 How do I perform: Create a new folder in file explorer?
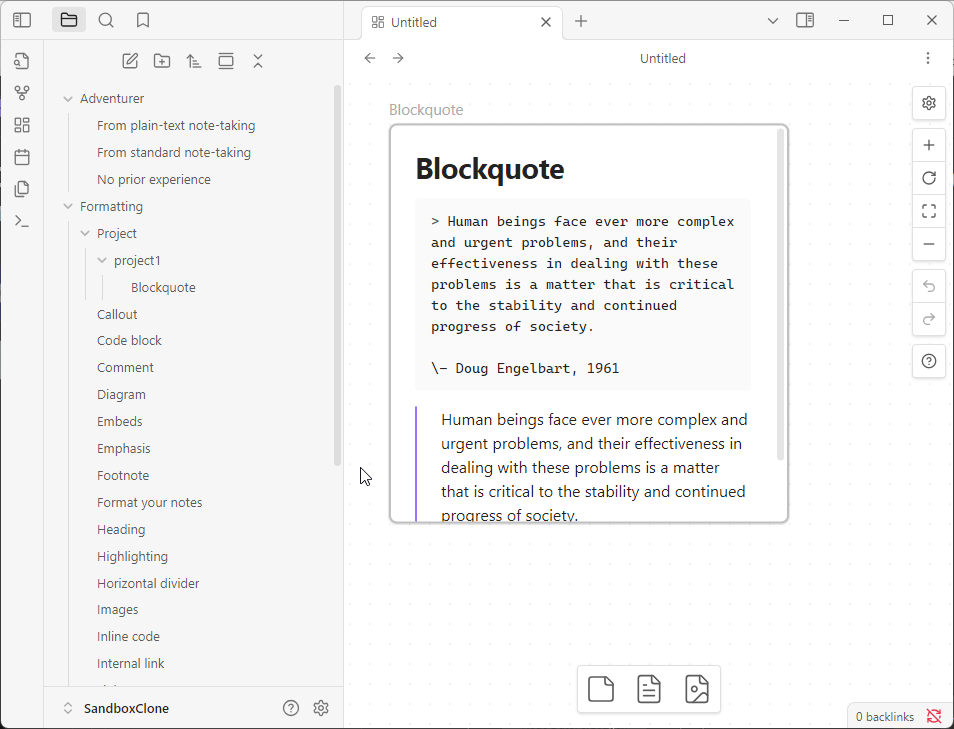(x=162, y=61)
